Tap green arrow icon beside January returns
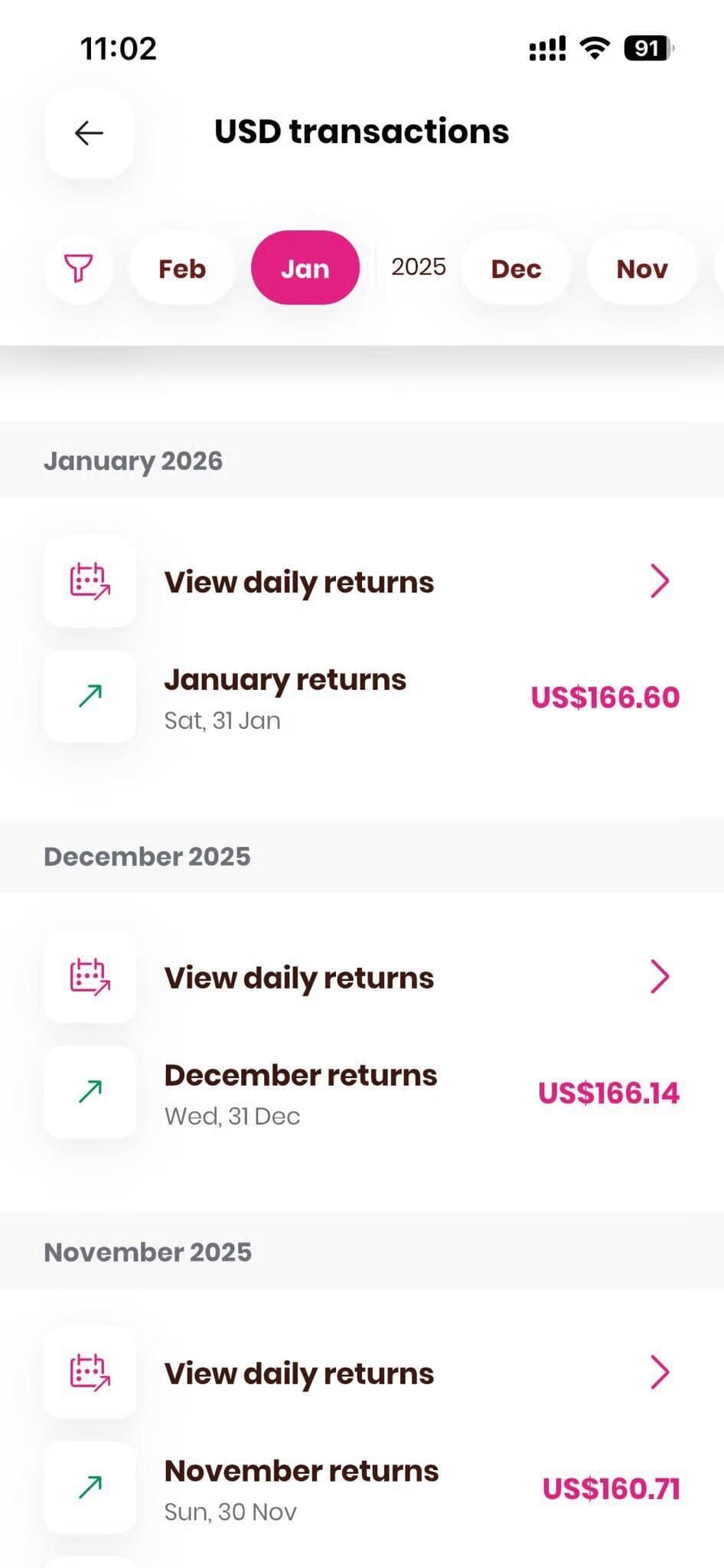This screenshot has width=724, height=1568. tap(90, 696)
